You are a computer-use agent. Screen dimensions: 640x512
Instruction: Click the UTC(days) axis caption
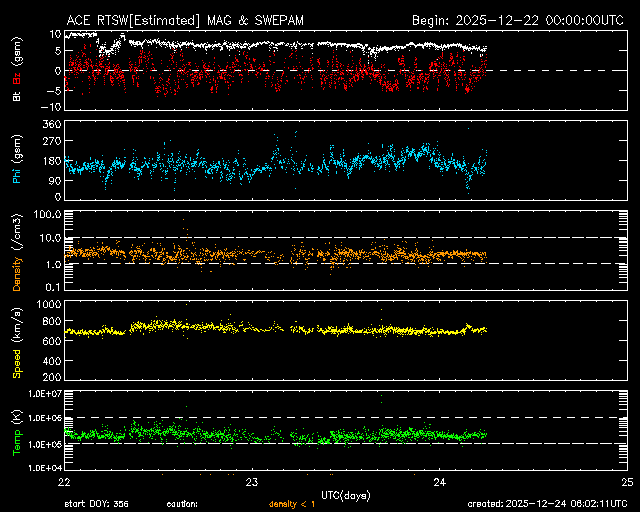345,494
